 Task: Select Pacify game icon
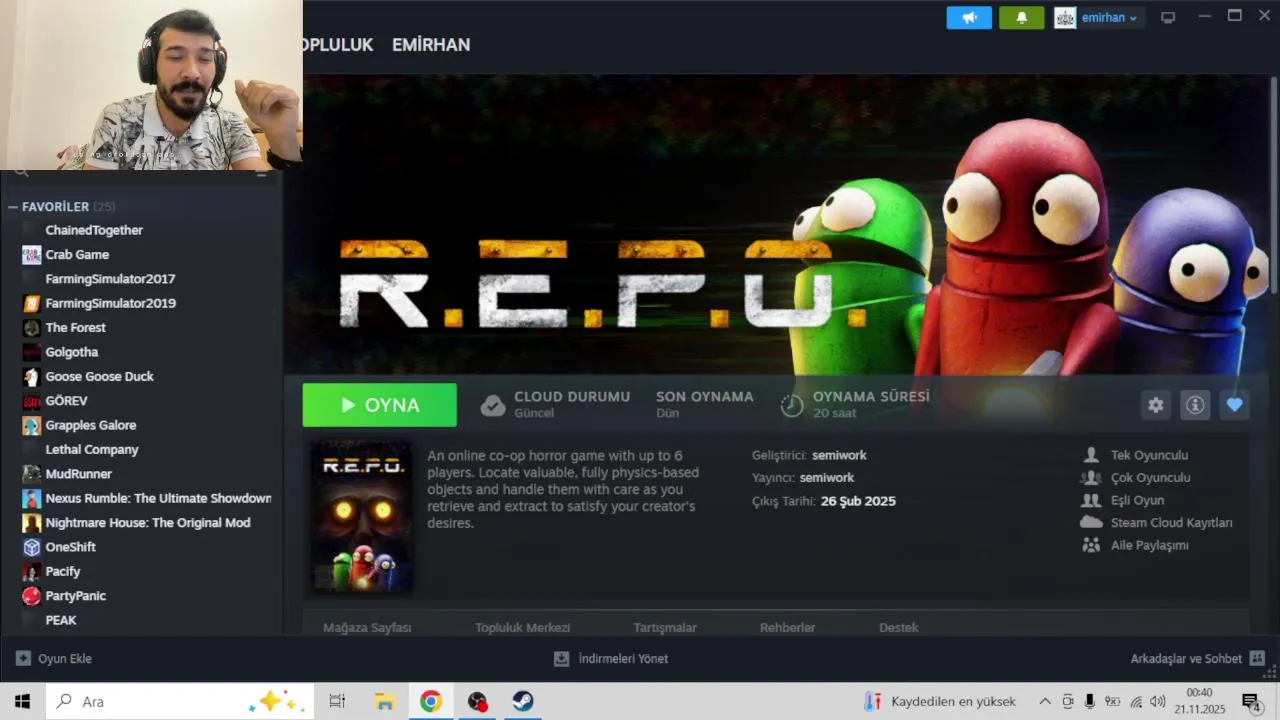[x=32, y=572]
